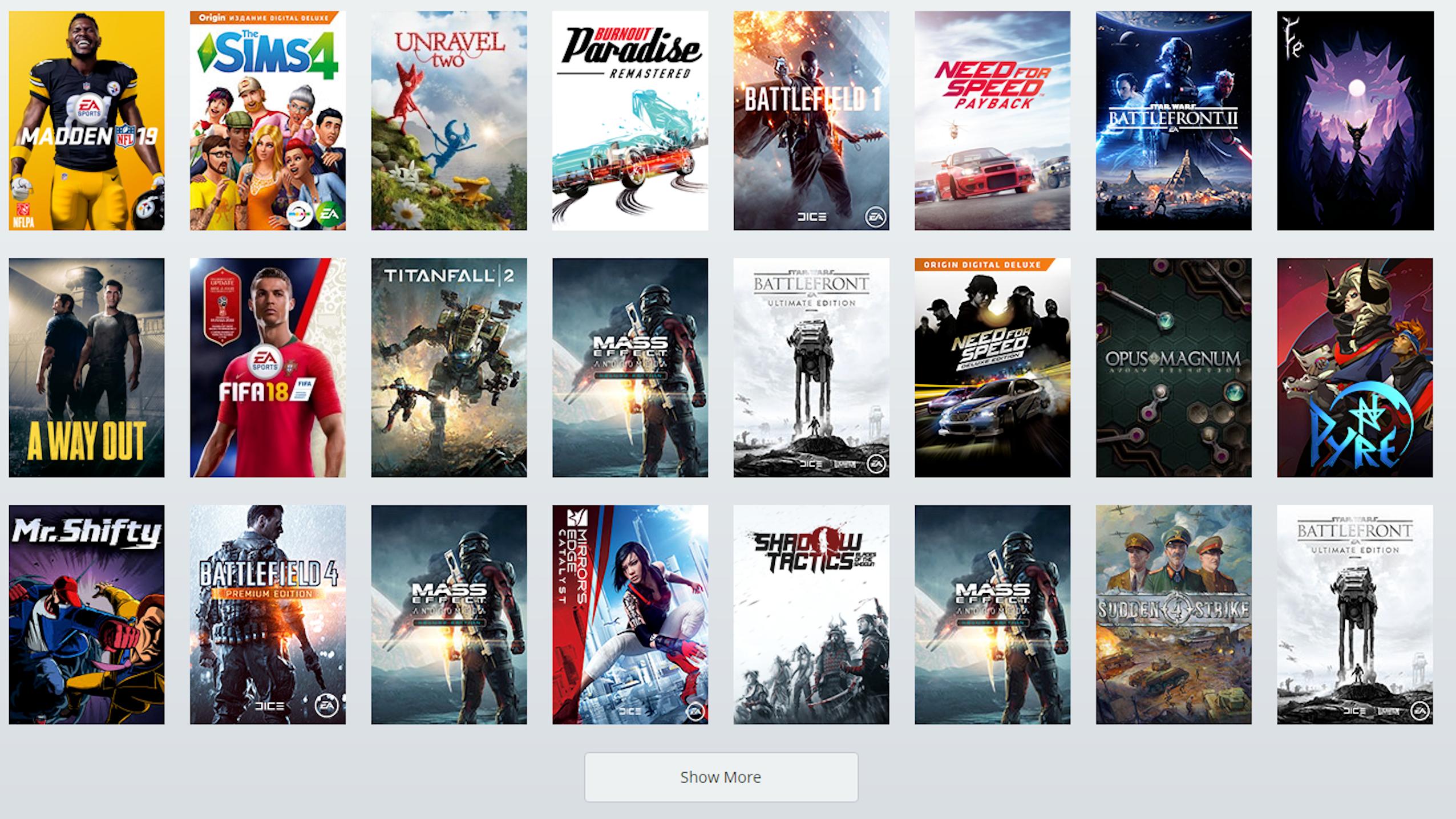Open Need for Speed Payback page
1456x819 pixels.
pos(992,121)
